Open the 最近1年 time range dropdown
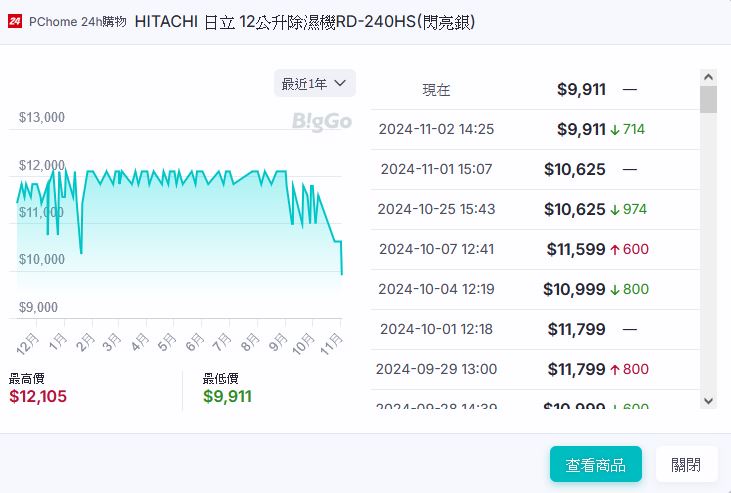The image size is (731, 493). (314, 84)
